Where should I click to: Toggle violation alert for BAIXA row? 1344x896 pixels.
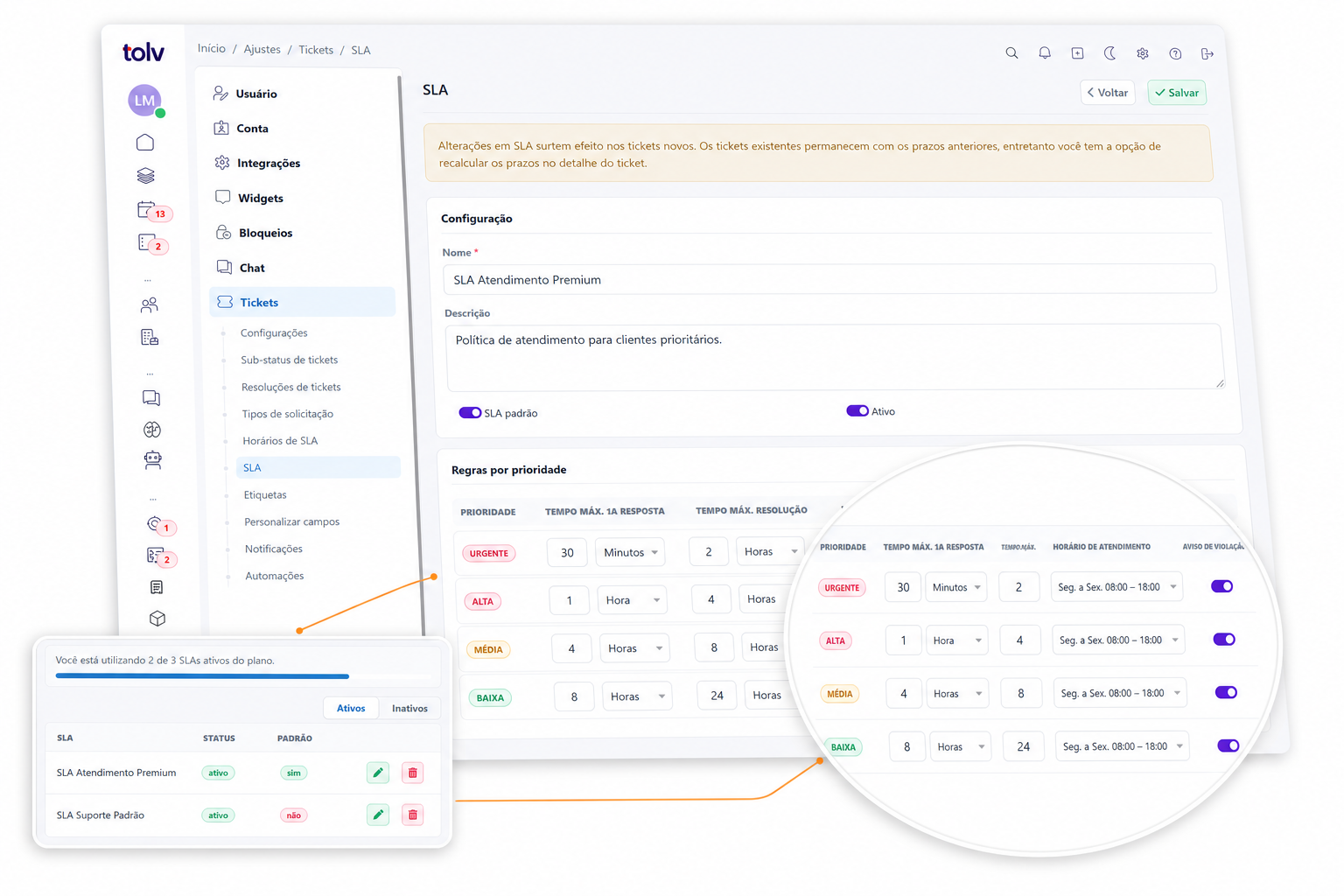(x=1228, y=746)
